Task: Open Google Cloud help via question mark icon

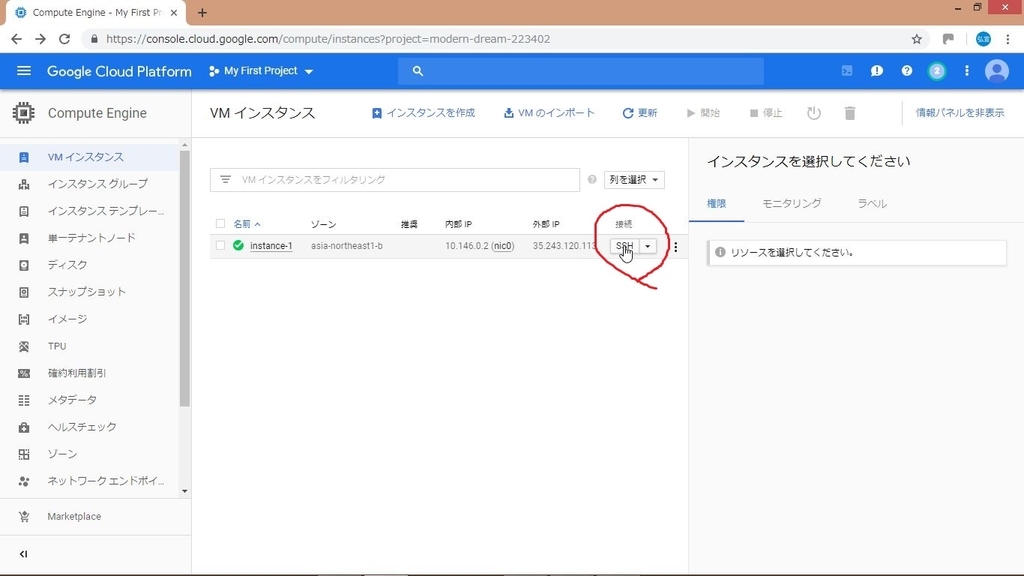Action: [906, 71]
